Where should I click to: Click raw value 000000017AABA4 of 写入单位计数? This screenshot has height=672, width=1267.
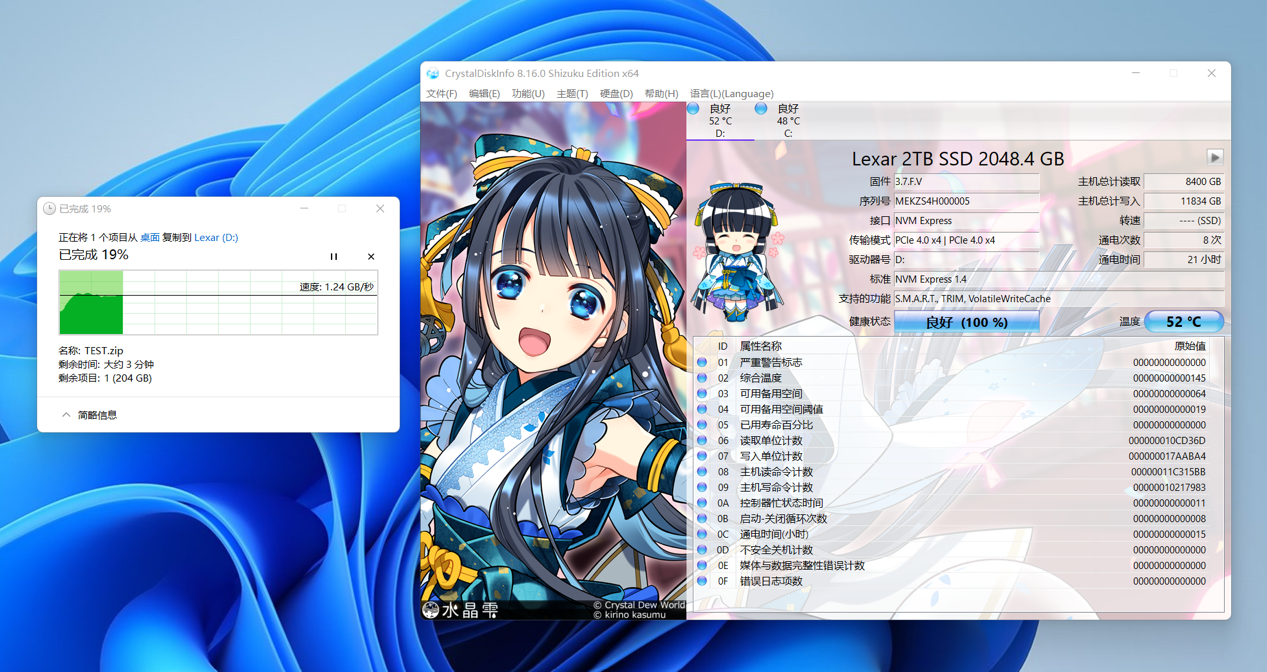coord(1167,456)
